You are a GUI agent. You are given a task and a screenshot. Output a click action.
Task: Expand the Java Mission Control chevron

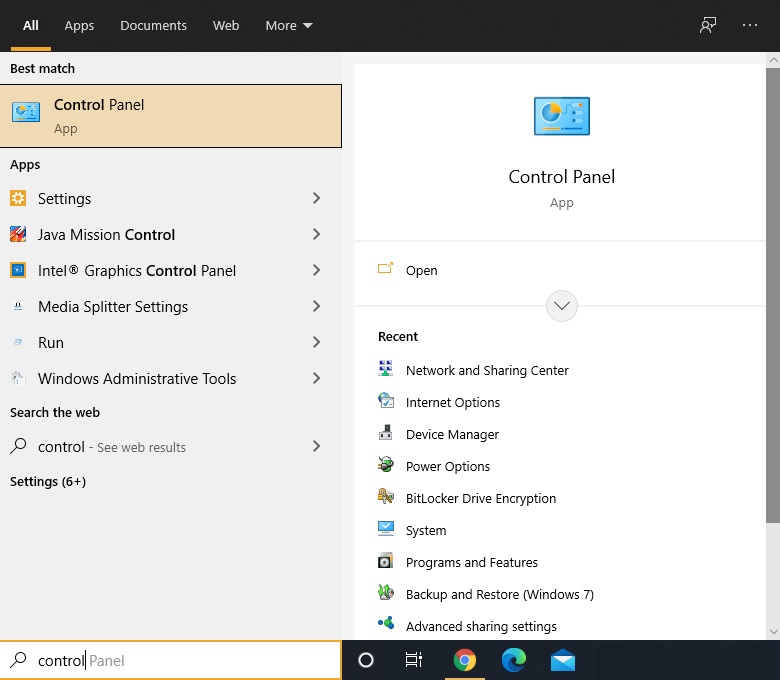[x=316, y=234]
